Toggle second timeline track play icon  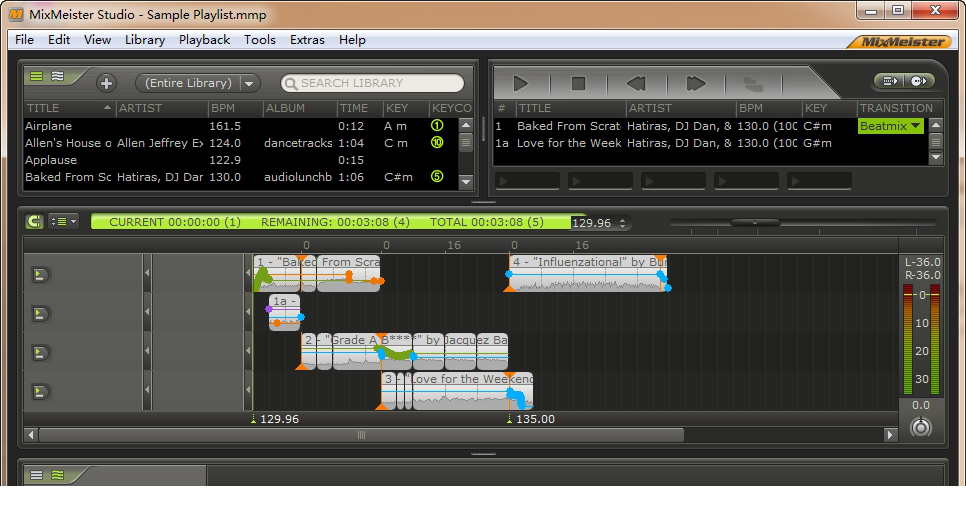[x=39, y=314]
